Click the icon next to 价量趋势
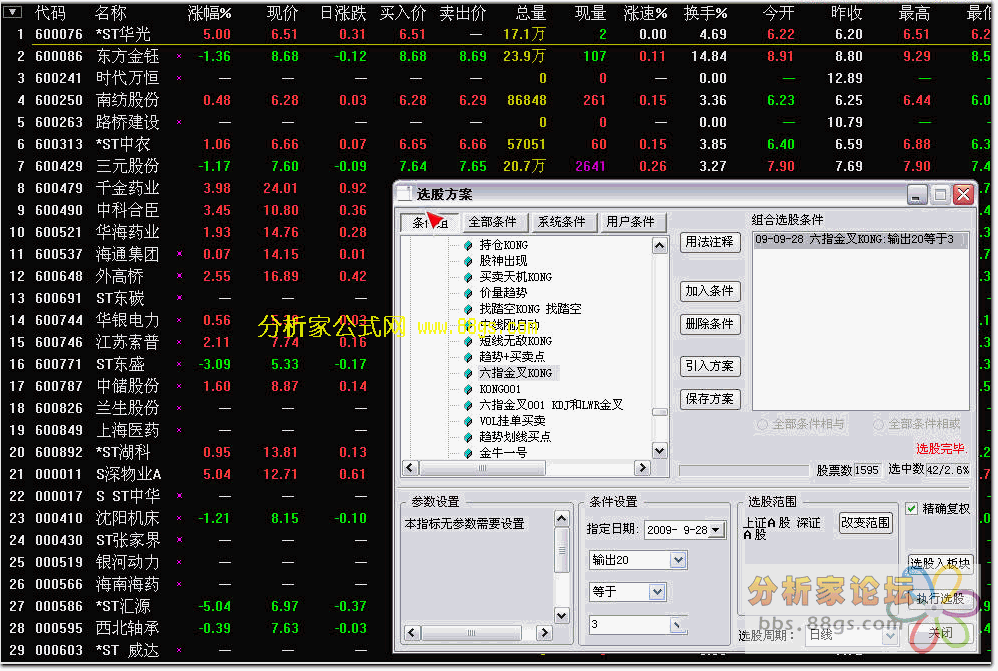The image size is (998, 671). [x=468, y=293]
